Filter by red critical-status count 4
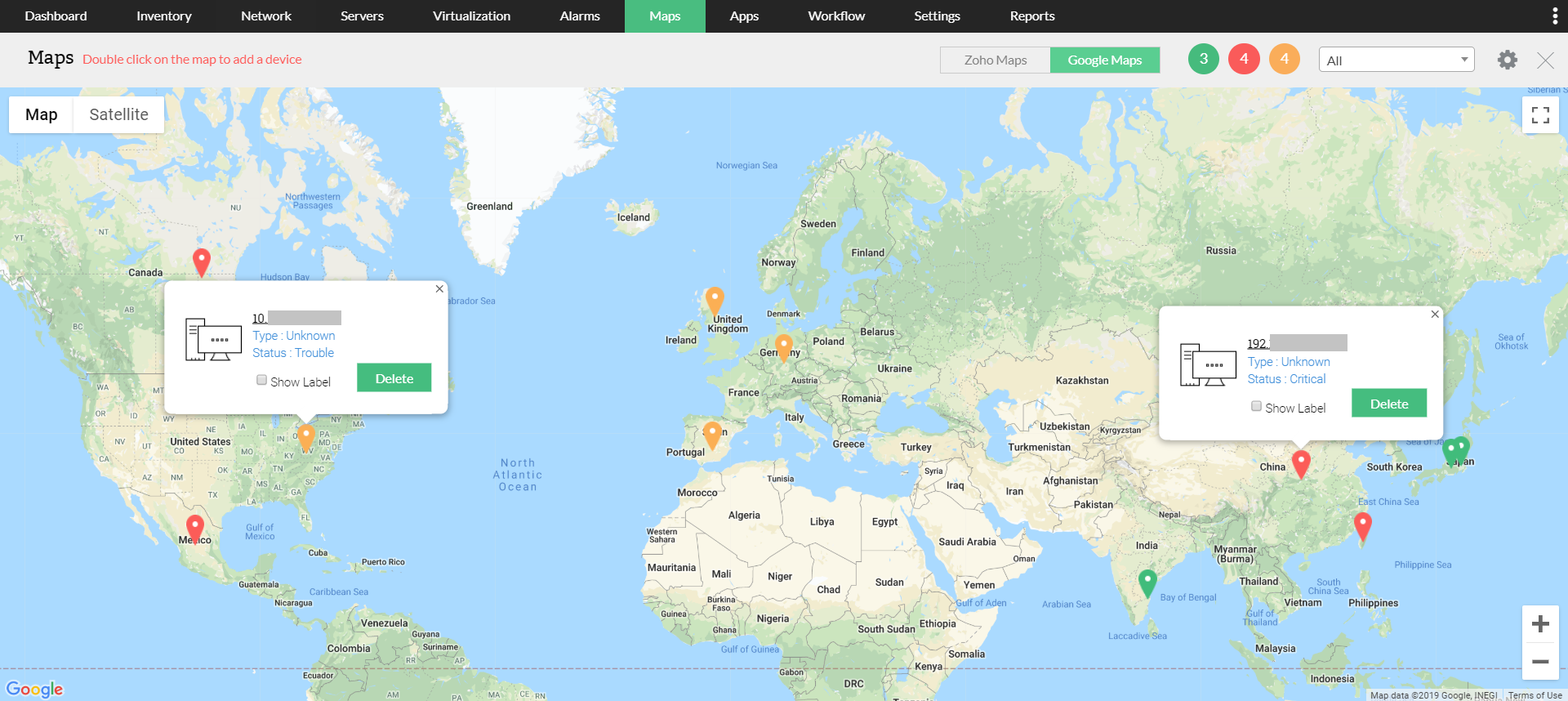Screen dimensions: 1568x701 click(x=1244, y=59)
